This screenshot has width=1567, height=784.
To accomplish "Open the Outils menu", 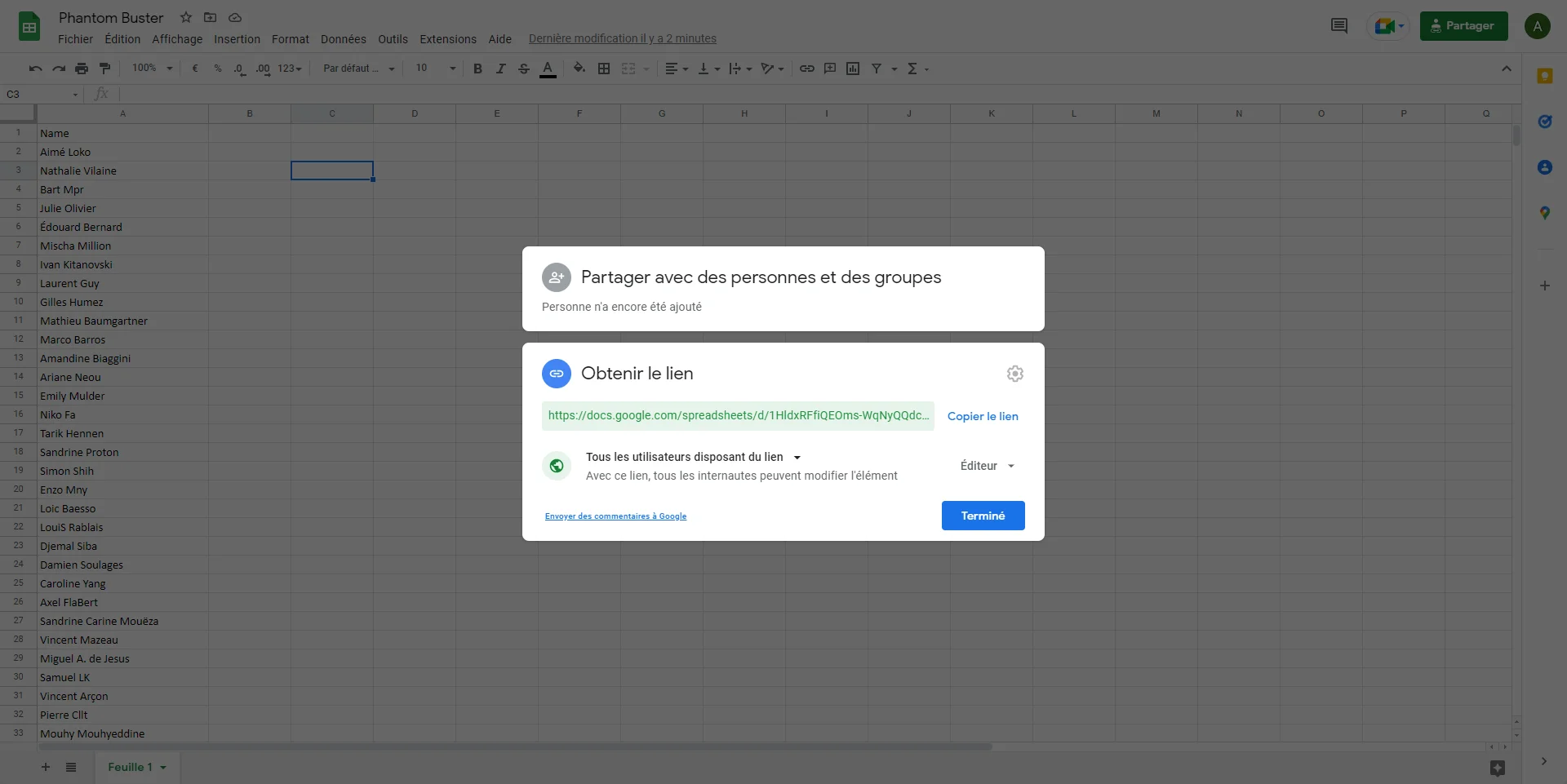I will point(393,39).
